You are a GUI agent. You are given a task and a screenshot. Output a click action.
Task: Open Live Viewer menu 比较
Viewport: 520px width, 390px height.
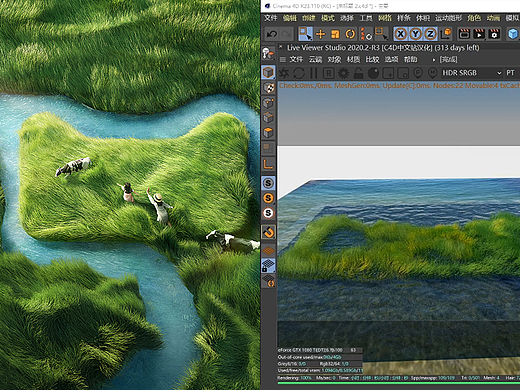coord(372,60)
